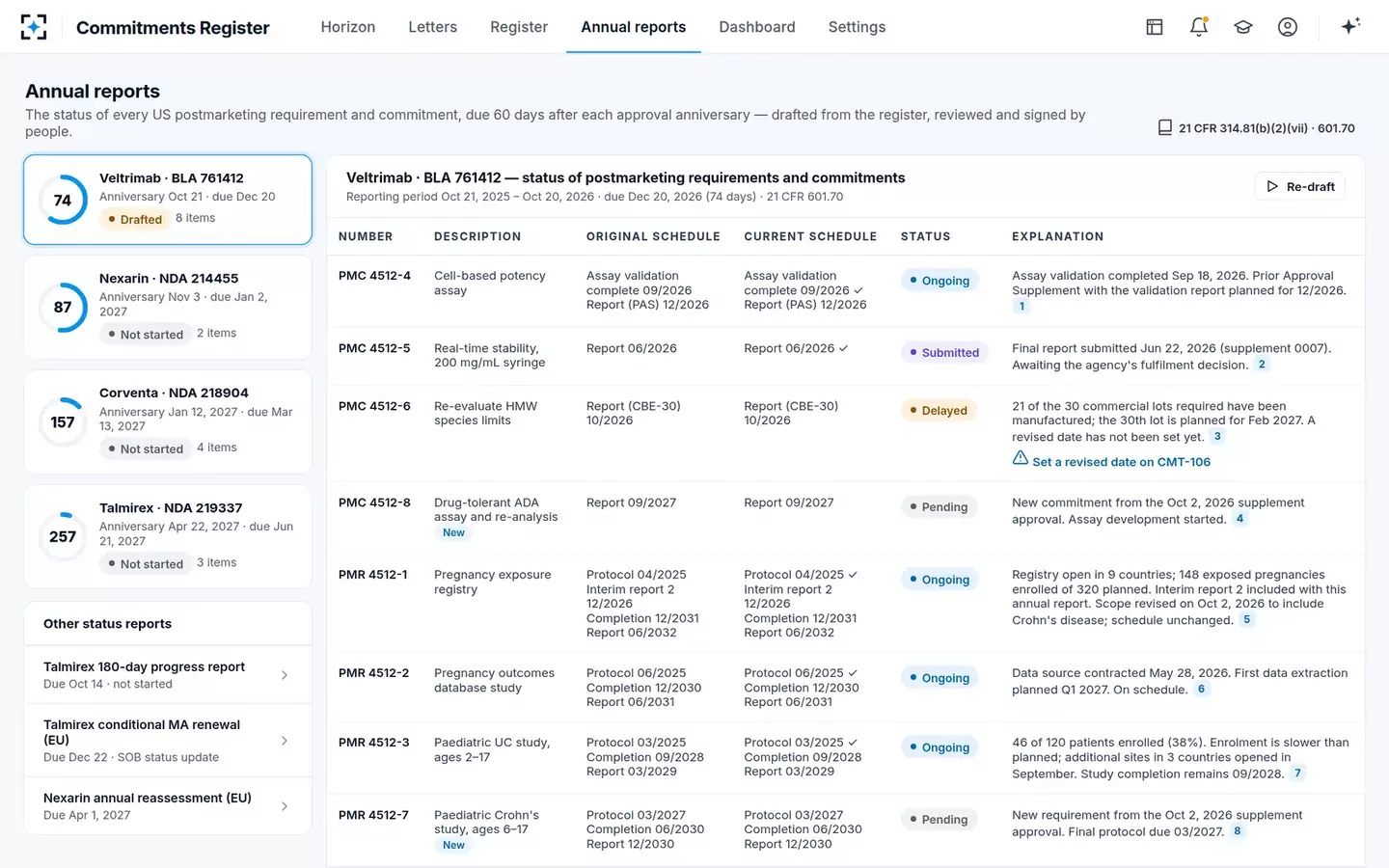Expand Talmirex 180-day progress report chevron
Image resolution: width=1389 pixels, height=868 pixels.
point(285,675)
